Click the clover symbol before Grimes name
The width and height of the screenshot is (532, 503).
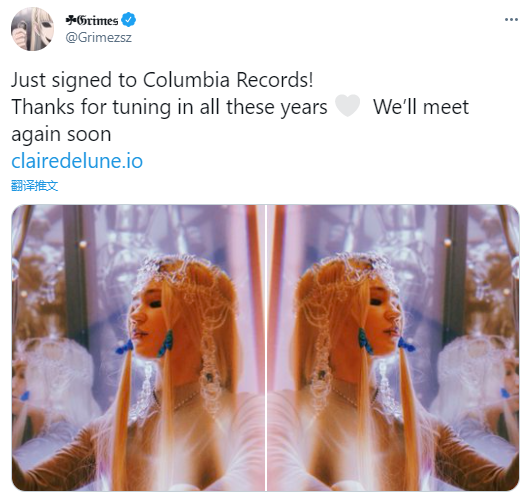pos(71,21)
